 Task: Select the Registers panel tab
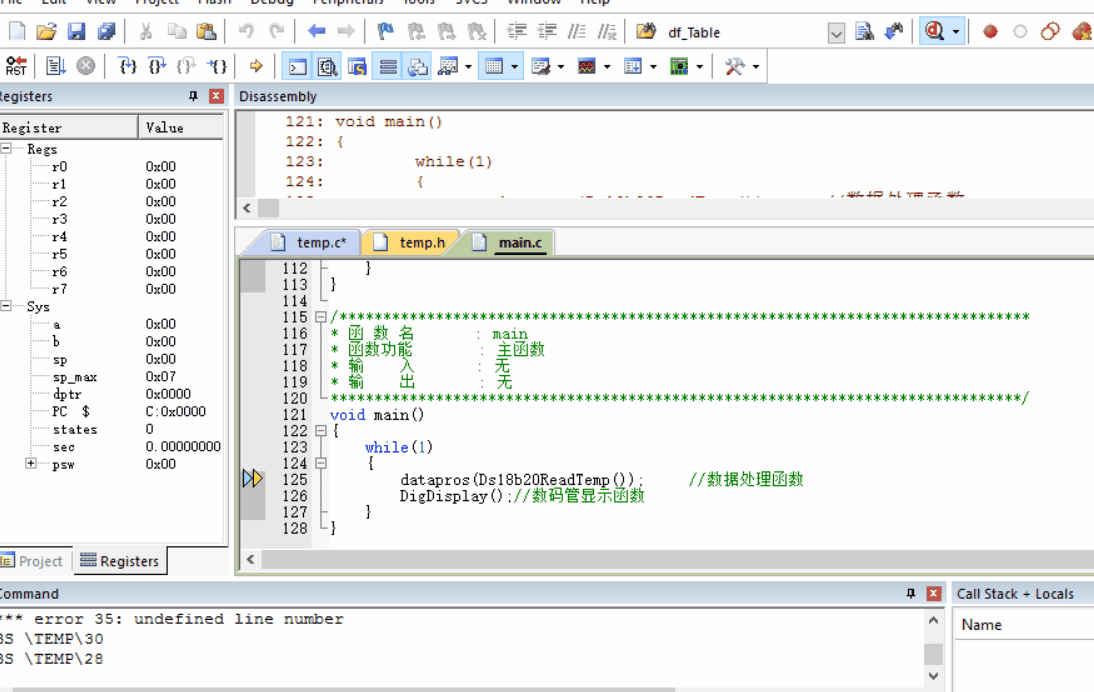120,561
